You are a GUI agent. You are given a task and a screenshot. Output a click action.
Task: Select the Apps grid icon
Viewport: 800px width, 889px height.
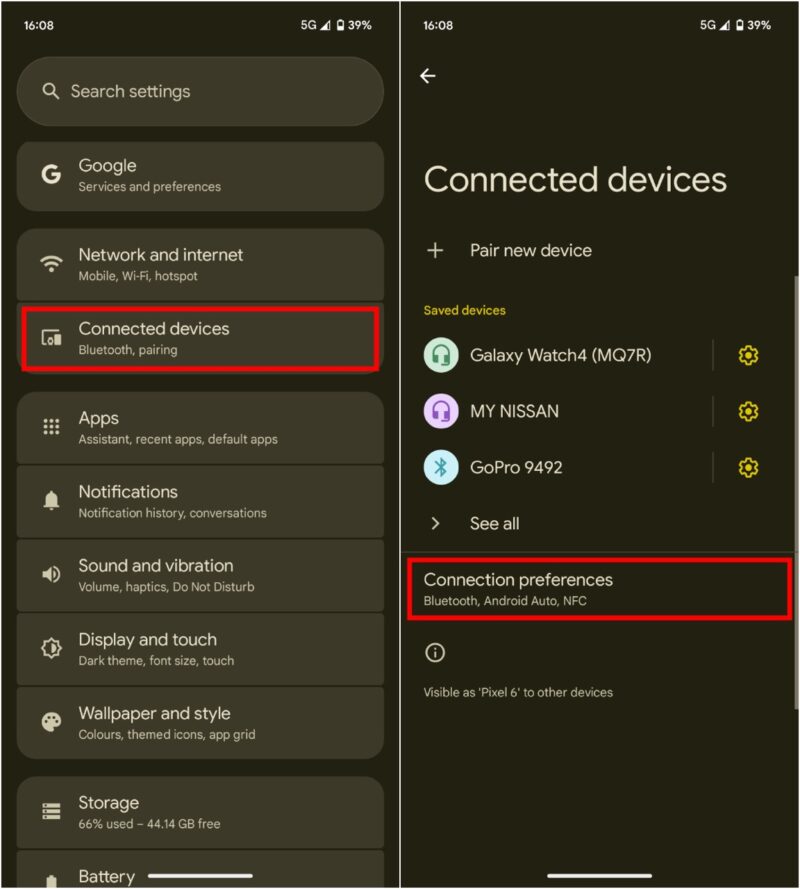tap(52, 427)
